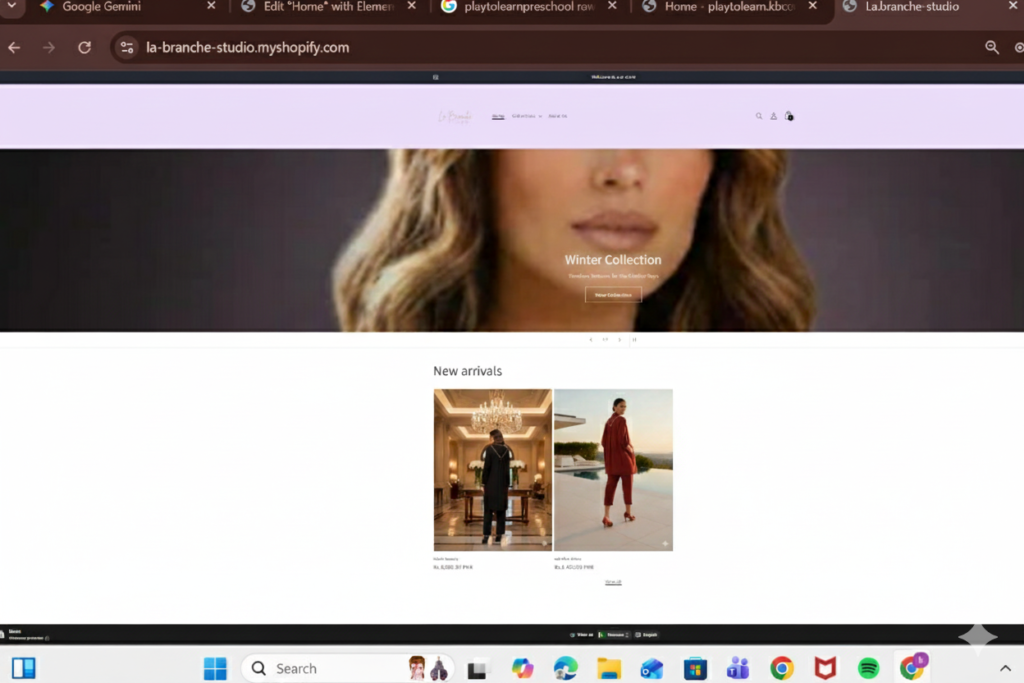The image size is (1024, 683).
Task: Open the account login icon
Action: 773,116
